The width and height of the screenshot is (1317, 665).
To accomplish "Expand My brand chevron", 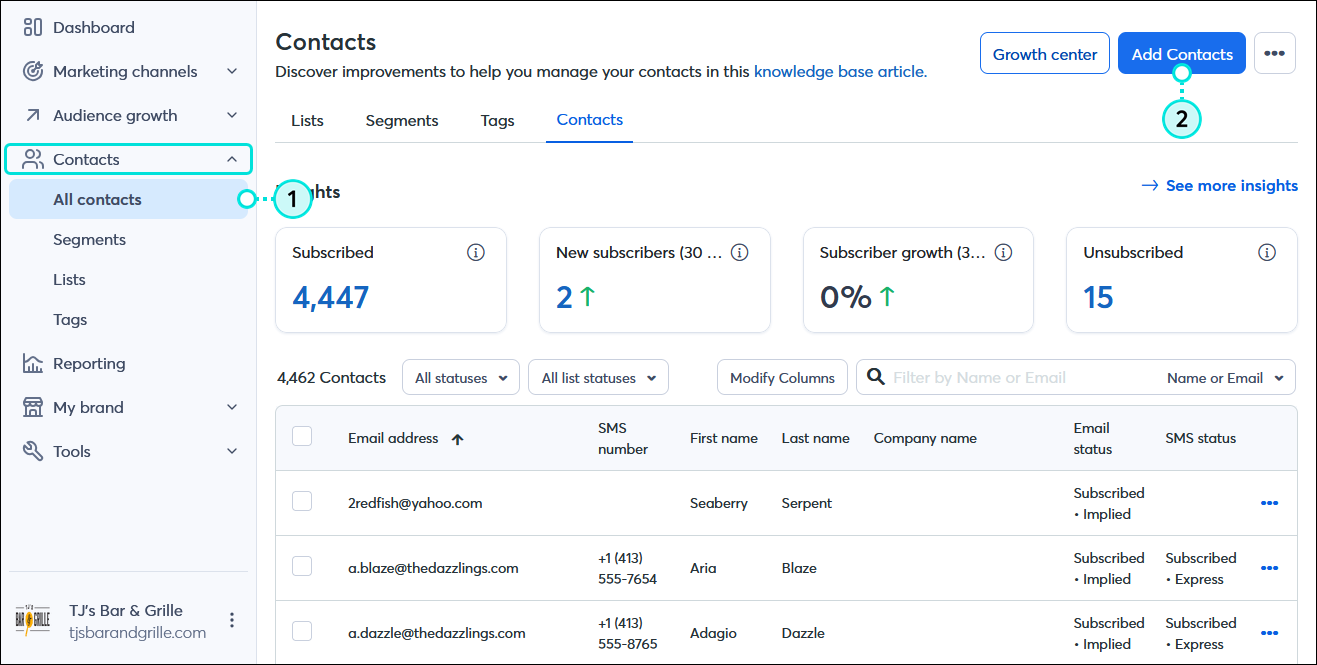I will [x=232, y=407].
